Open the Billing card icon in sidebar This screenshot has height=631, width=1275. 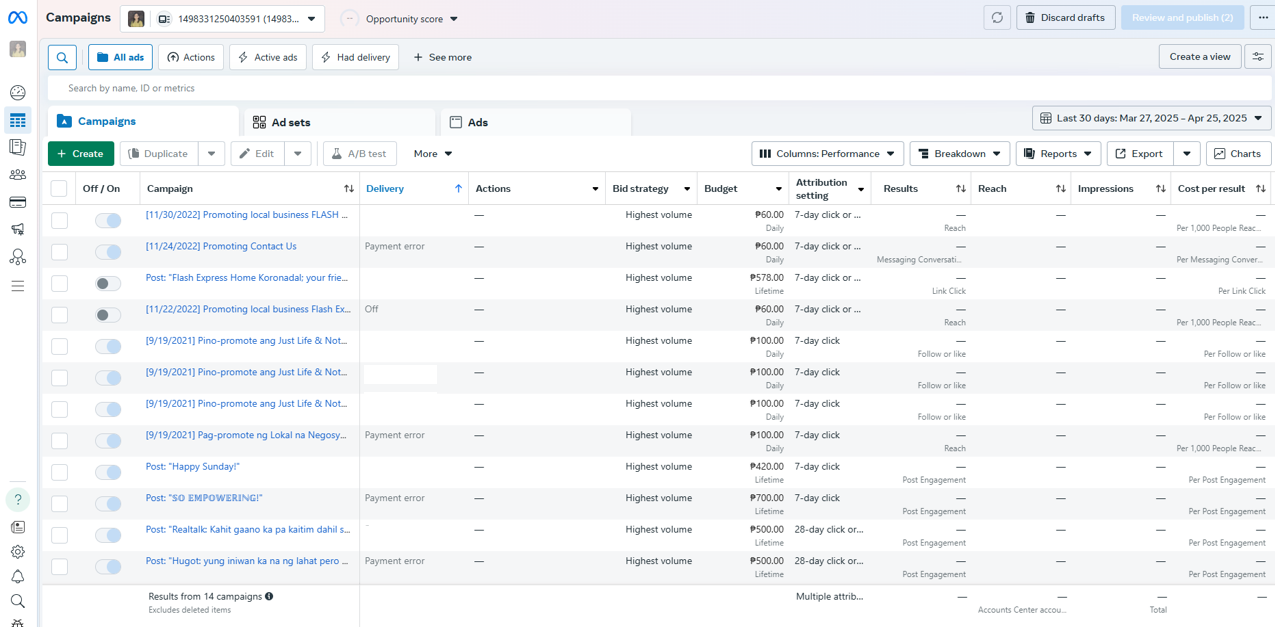click(17, 202)
